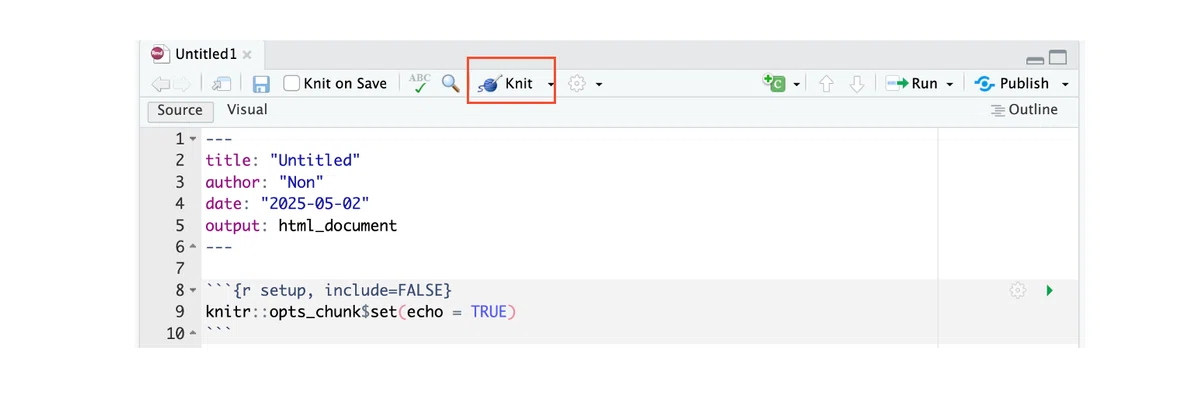Screen dimensions: 1200x402
Task: Click the Publish button
Action: tap(1012, 84)
